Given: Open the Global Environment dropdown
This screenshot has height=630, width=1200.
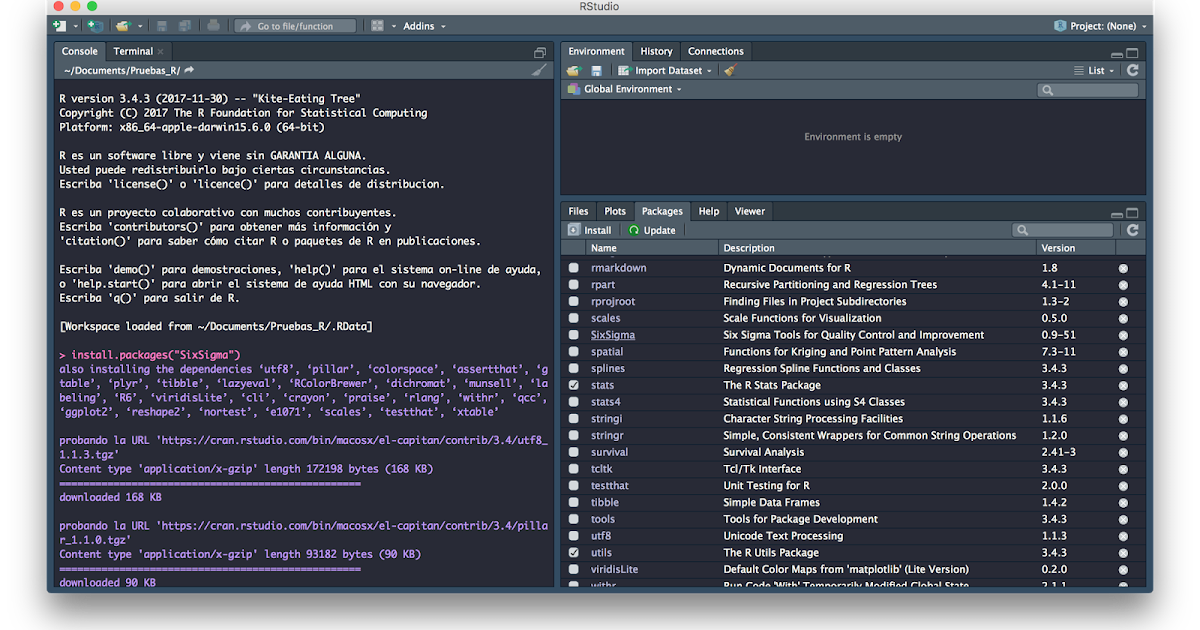Looking at the screenshot, I should point(630,89).
